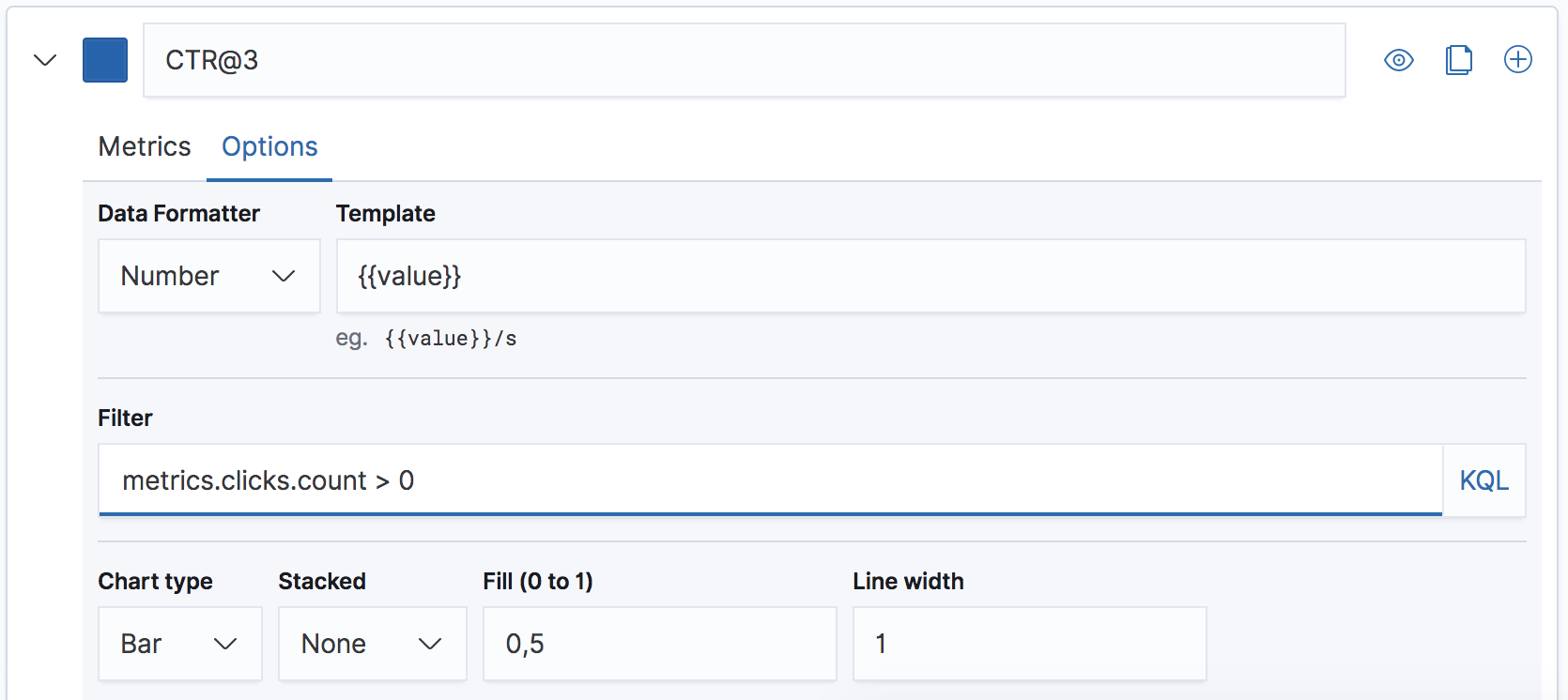Open the Stacked dropdown showing None
This screenshot has width=1568, height=700.
pos(372,644)
